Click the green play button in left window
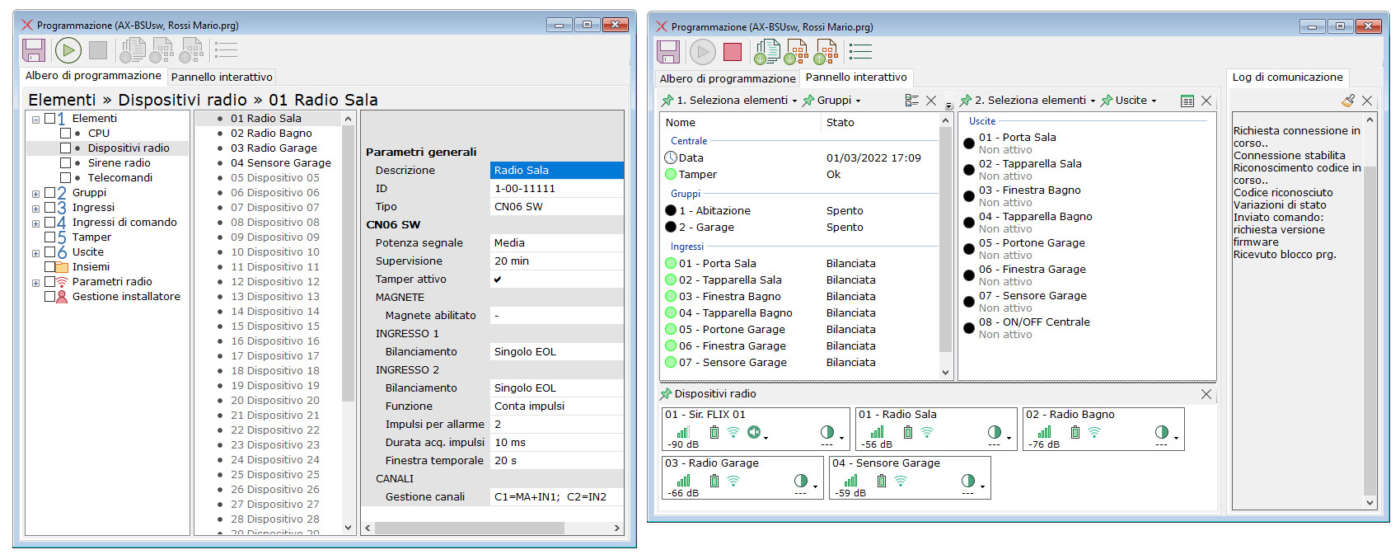 [68, 50]
